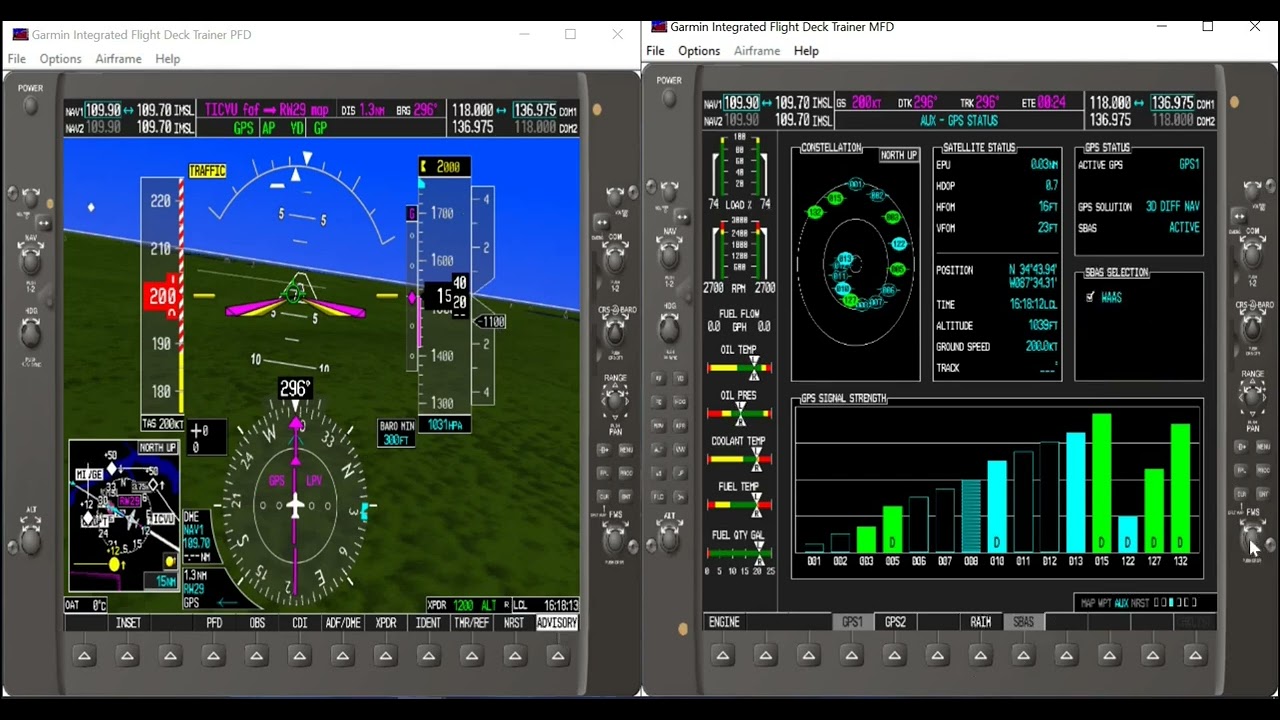Click the HDG knob on the MFD bezel
The width and height of the screenshot is (1280, 720).
669,328
